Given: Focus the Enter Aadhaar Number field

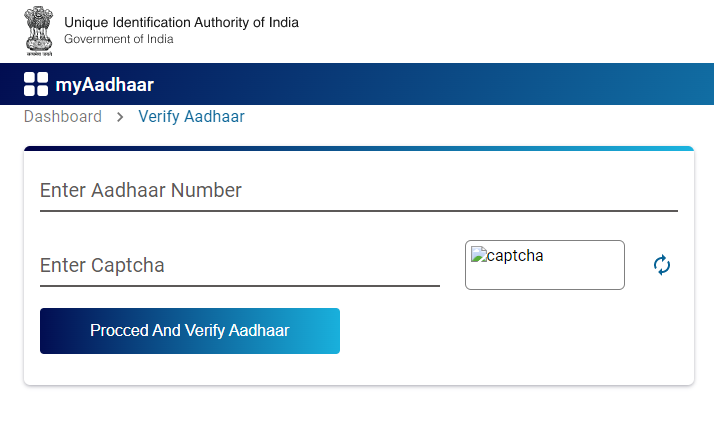Looking at the screenshot, I should pyautogui.click(x=359, y=191).
